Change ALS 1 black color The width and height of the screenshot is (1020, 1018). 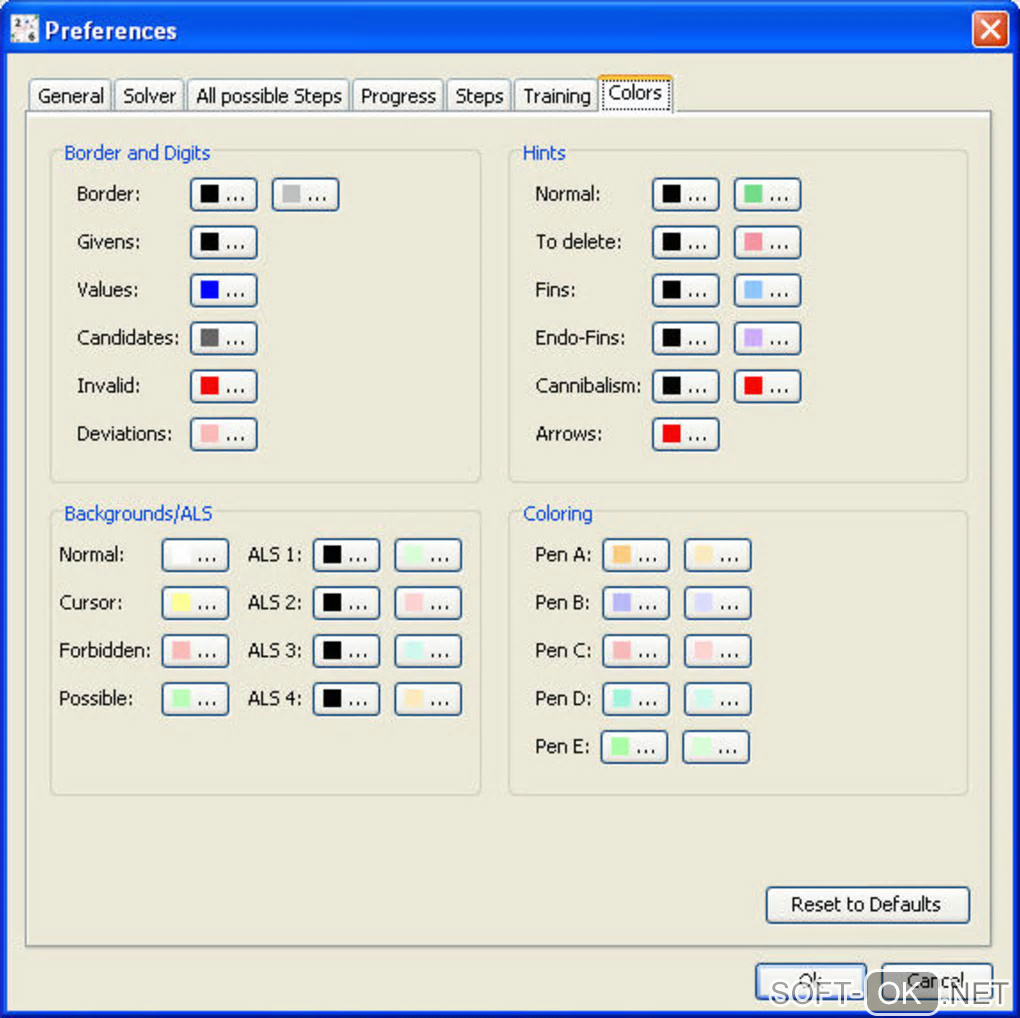[346, 556]
